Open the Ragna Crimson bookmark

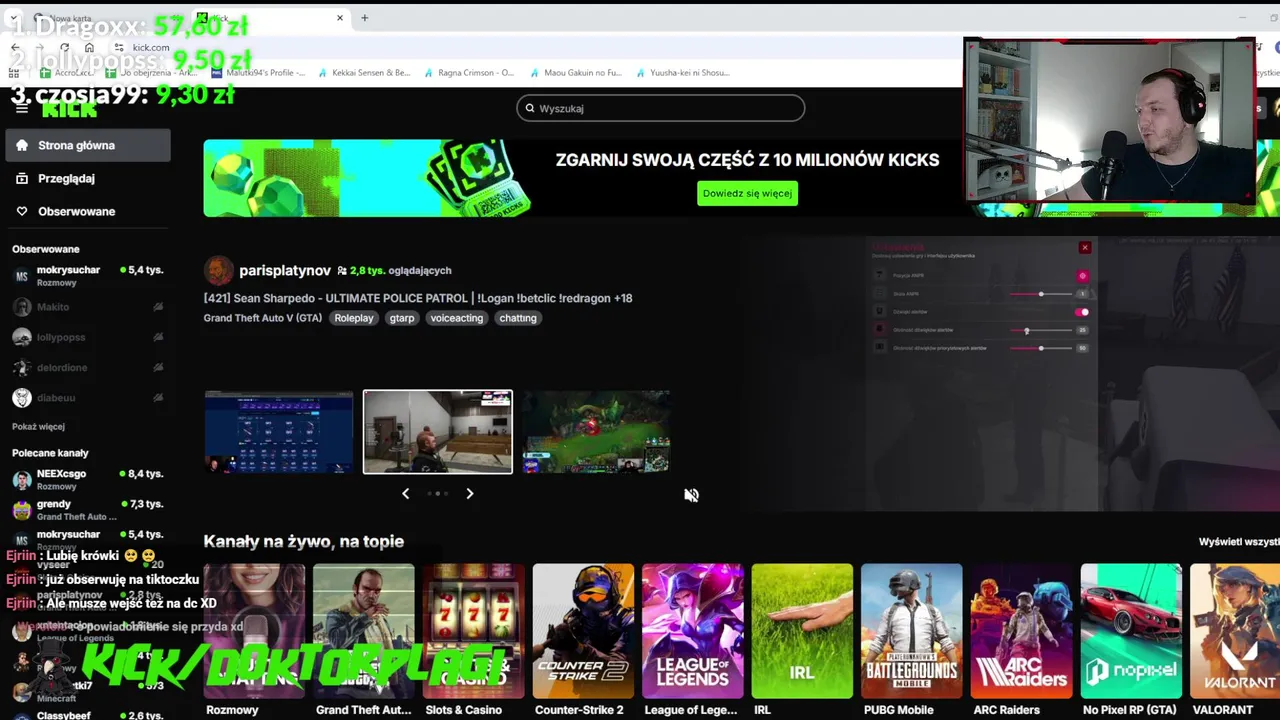[x=470, y=73]
